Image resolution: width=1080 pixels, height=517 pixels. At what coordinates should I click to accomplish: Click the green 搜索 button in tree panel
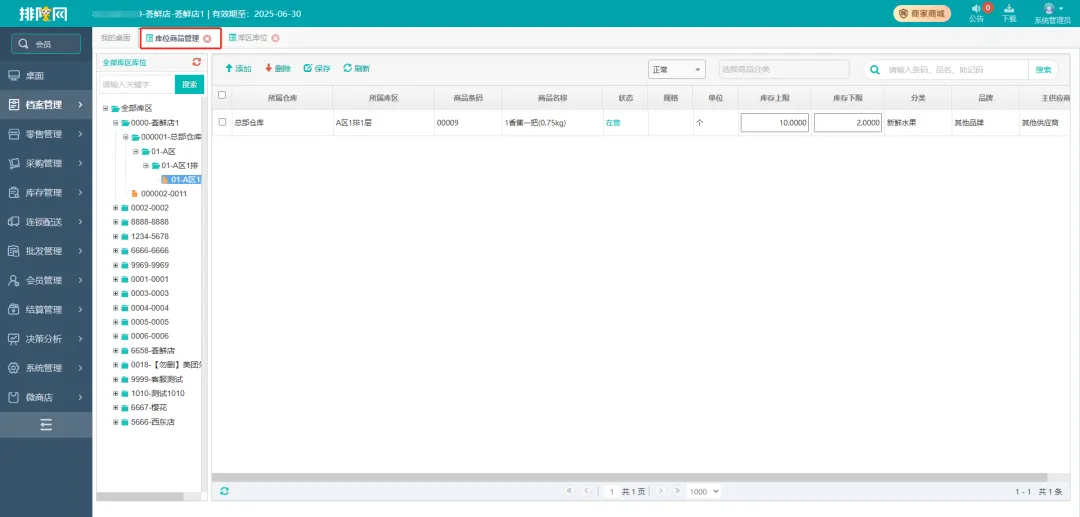189,85
